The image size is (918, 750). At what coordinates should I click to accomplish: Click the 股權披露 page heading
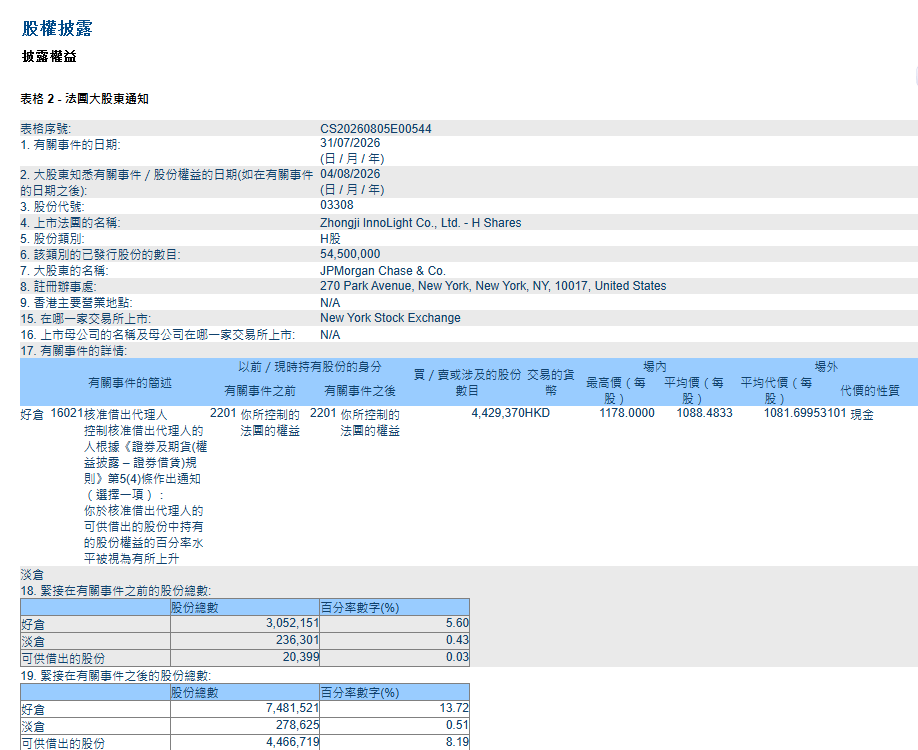[x=57, y=29]
